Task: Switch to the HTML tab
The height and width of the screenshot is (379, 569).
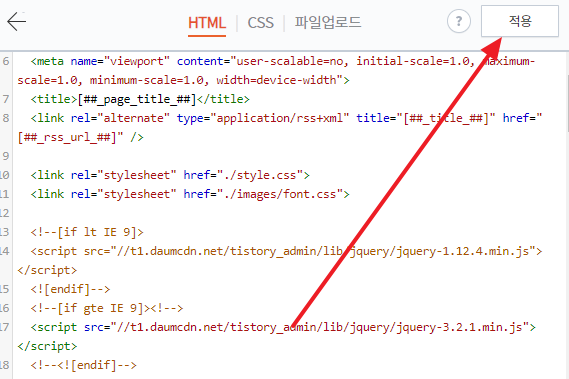Action: pyautogui.click(x=207, y=23)
